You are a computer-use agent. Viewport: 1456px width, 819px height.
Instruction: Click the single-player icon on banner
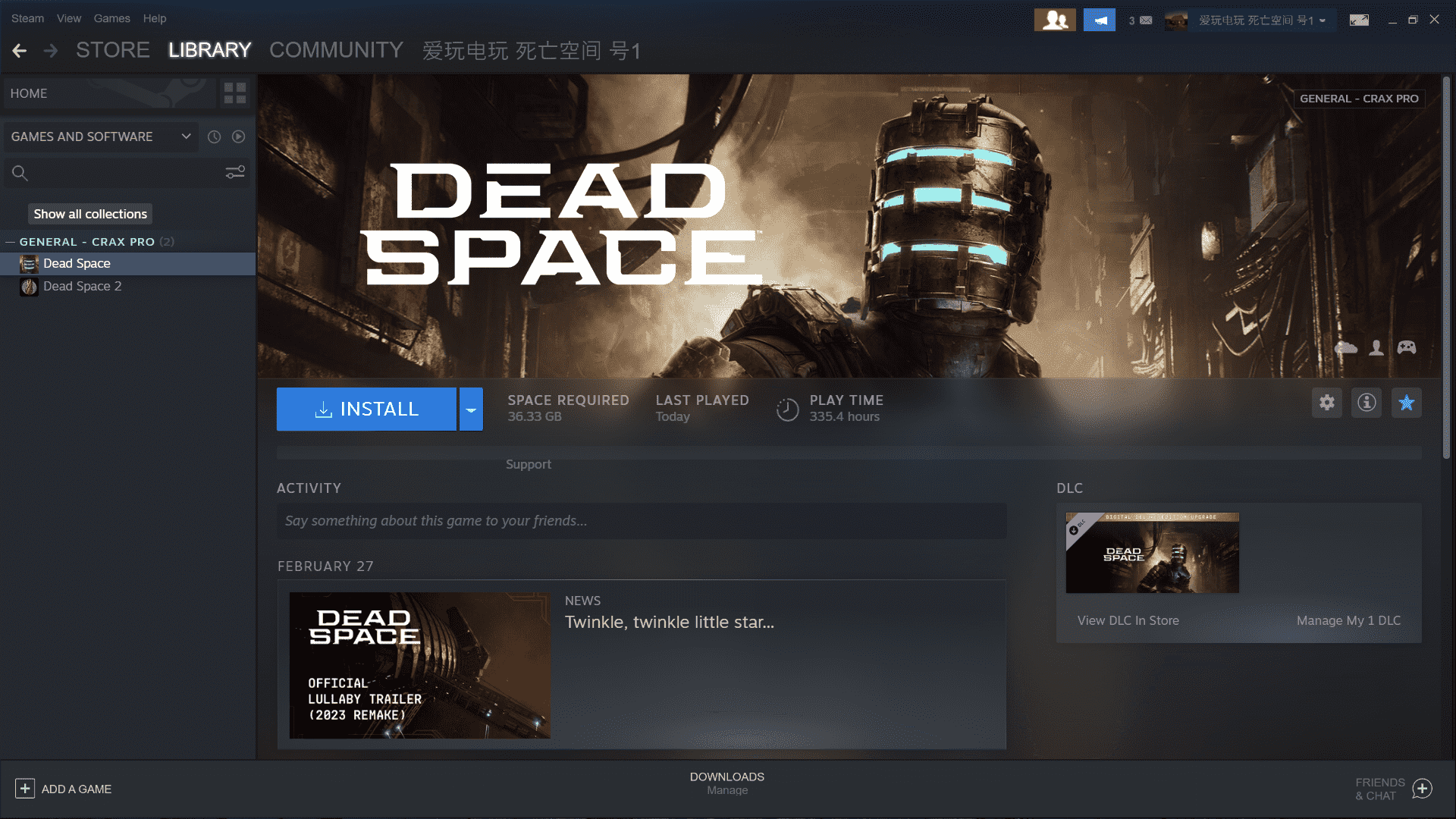click(1376, 347)
